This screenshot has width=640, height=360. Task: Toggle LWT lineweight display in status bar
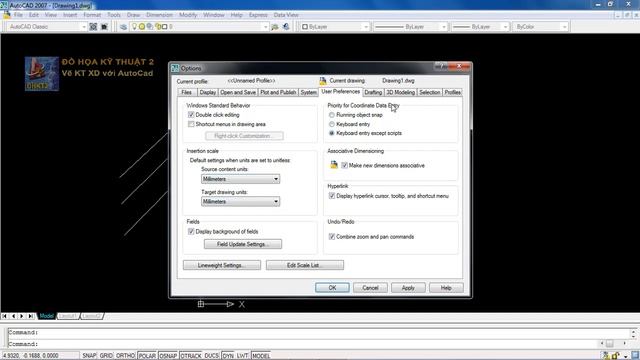tap(242, 356)
